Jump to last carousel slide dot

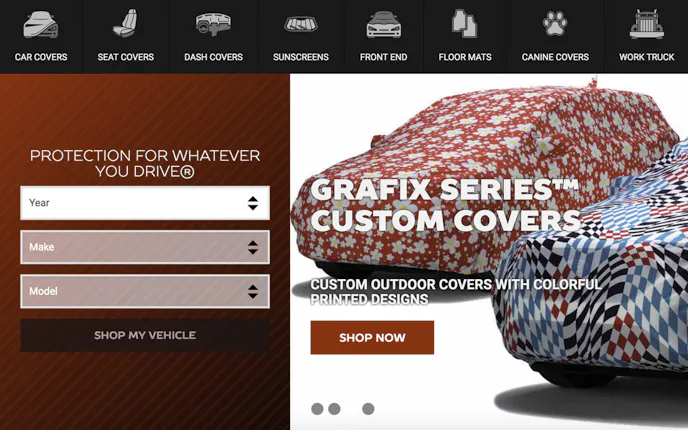click(x=368, y=409)
